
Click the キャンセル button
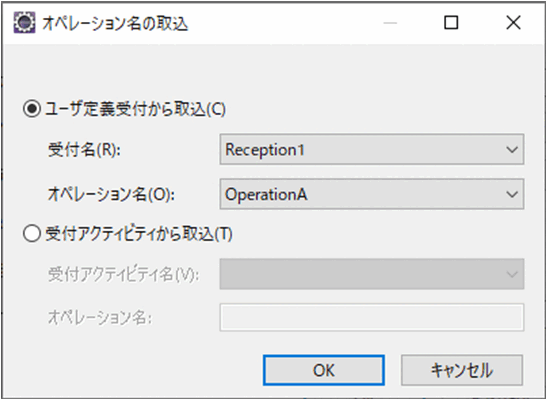pyautogui.click(x=462, y=370)
